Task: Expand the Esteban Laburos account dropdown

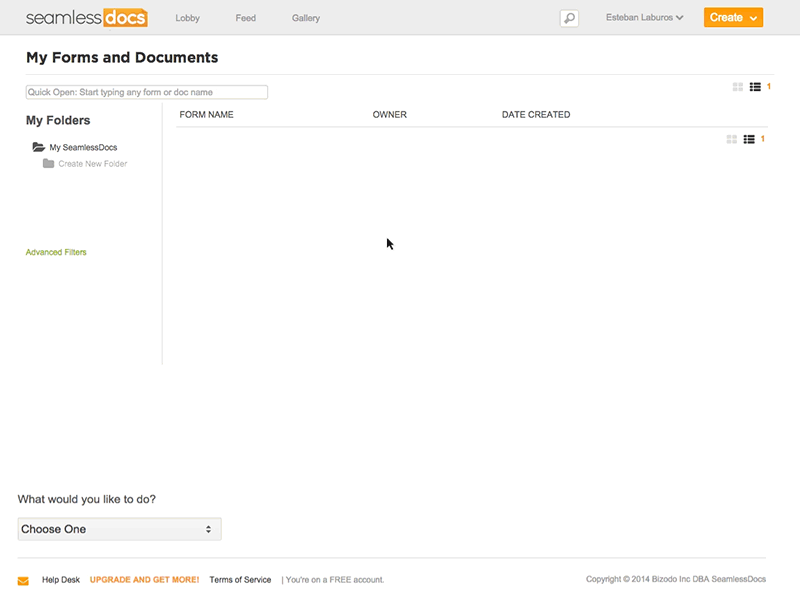Action: click(644, 18)
